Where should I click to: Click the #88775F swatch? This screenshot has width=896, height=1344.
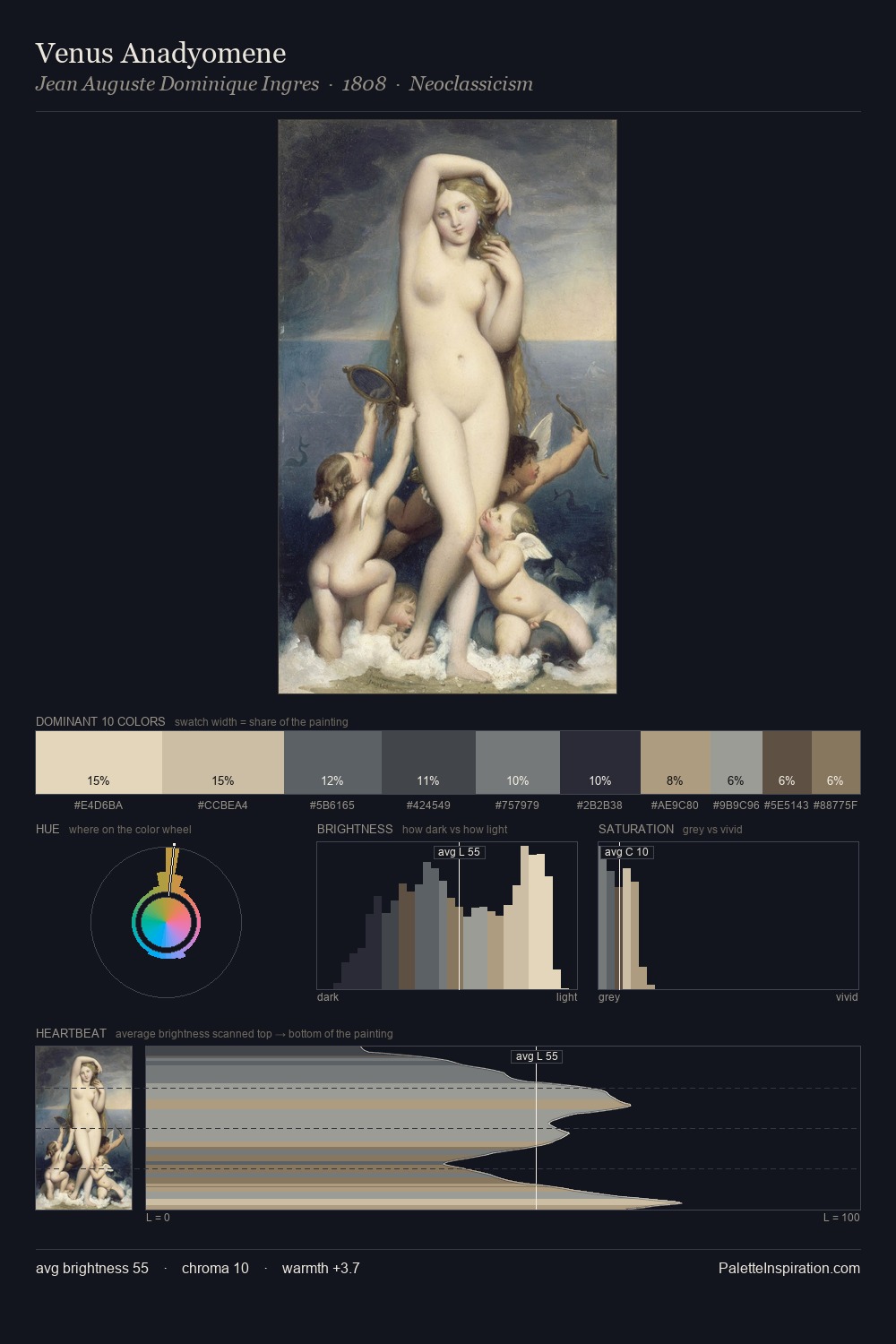[836, 762]
